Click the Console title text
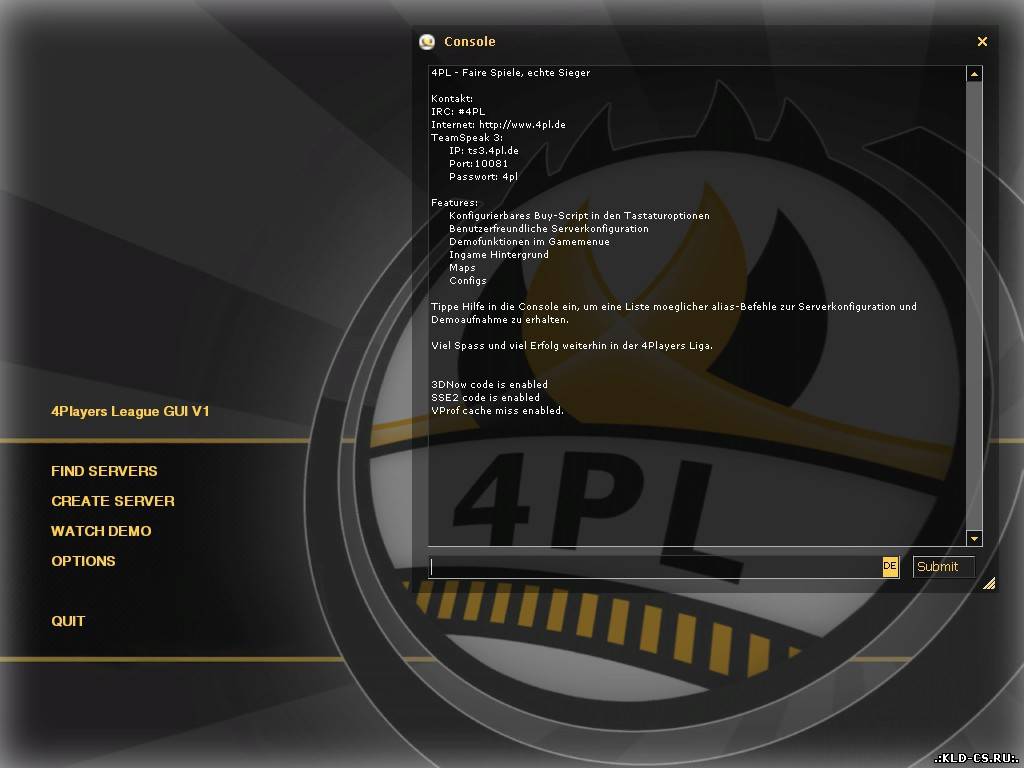The width and height of the screenshot is (1024, 768). point(470,41)
